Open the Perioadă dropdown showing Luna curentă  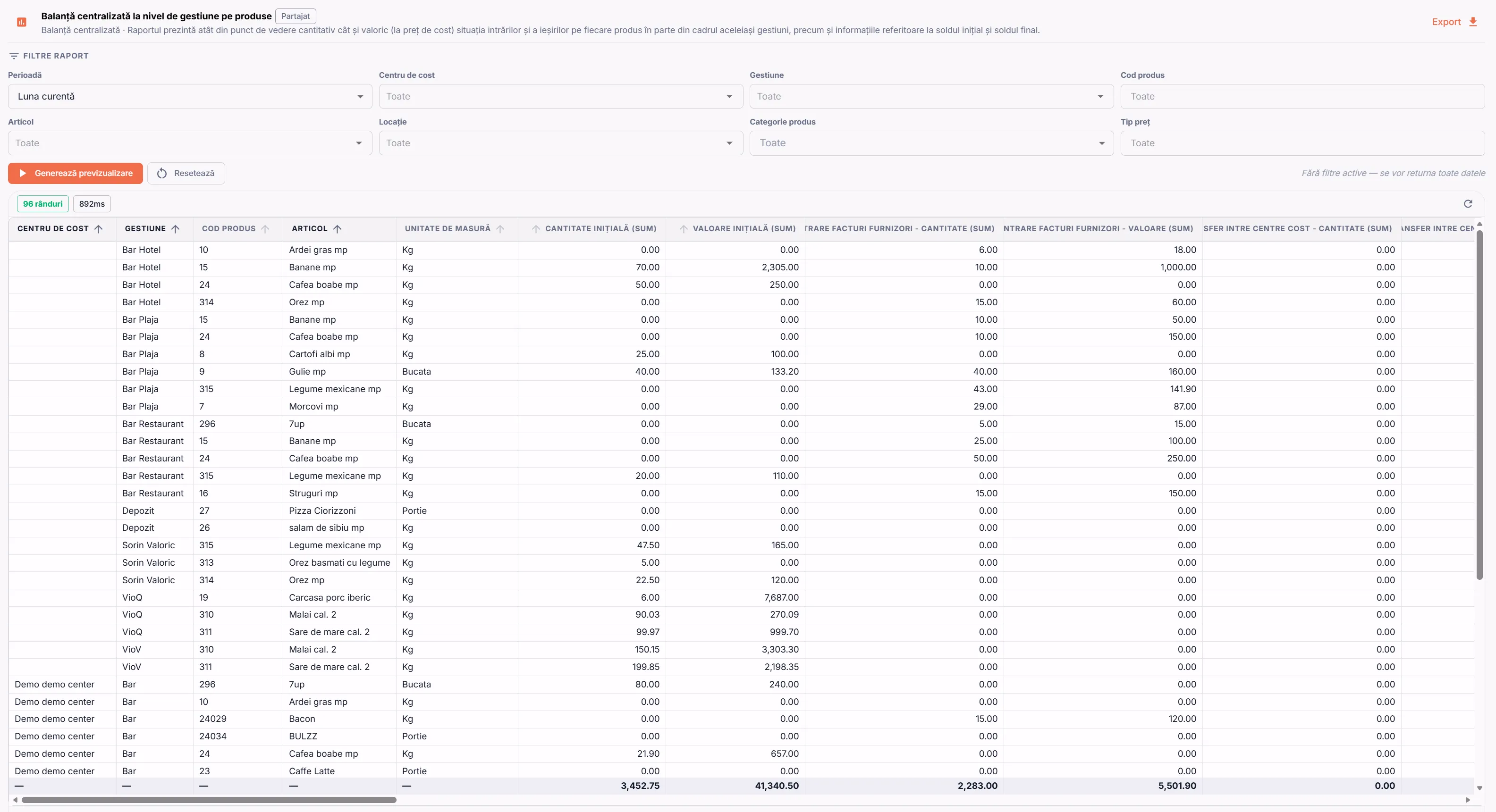coord(190,96)
